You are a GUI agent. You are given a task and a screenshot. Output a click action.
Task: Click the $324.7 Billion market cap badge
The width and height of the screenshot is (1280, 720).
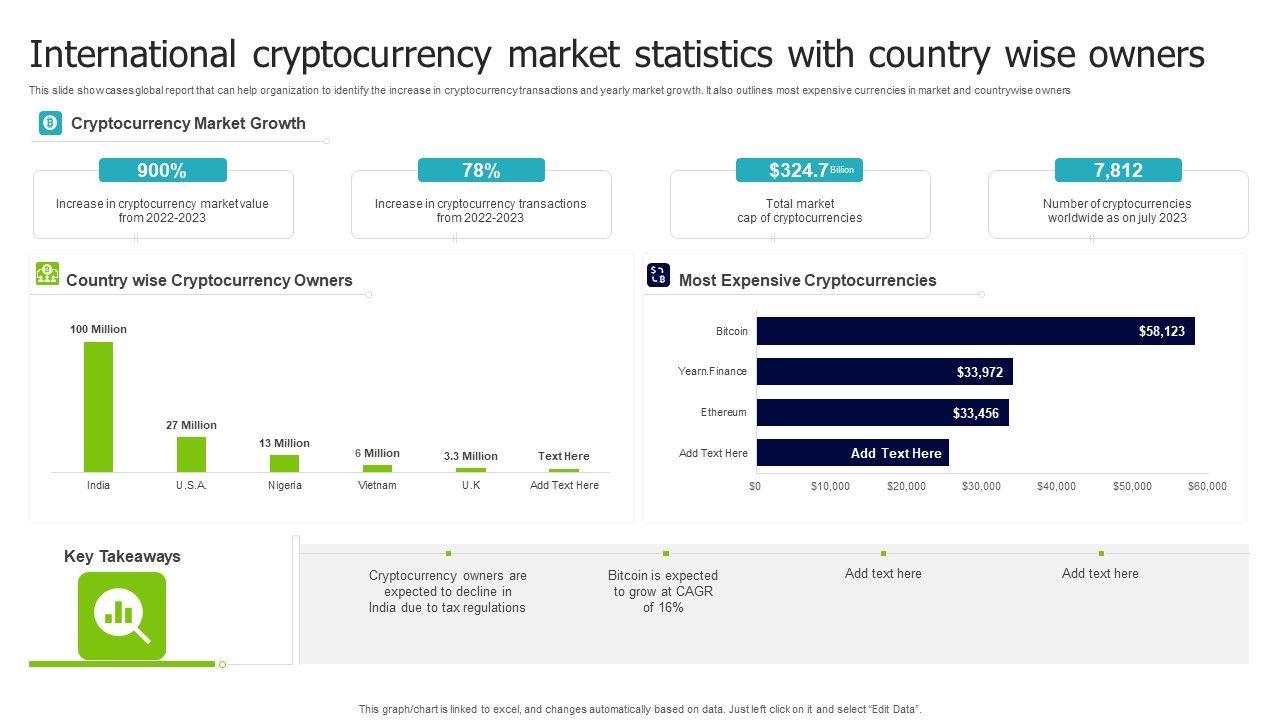(799, 170)
